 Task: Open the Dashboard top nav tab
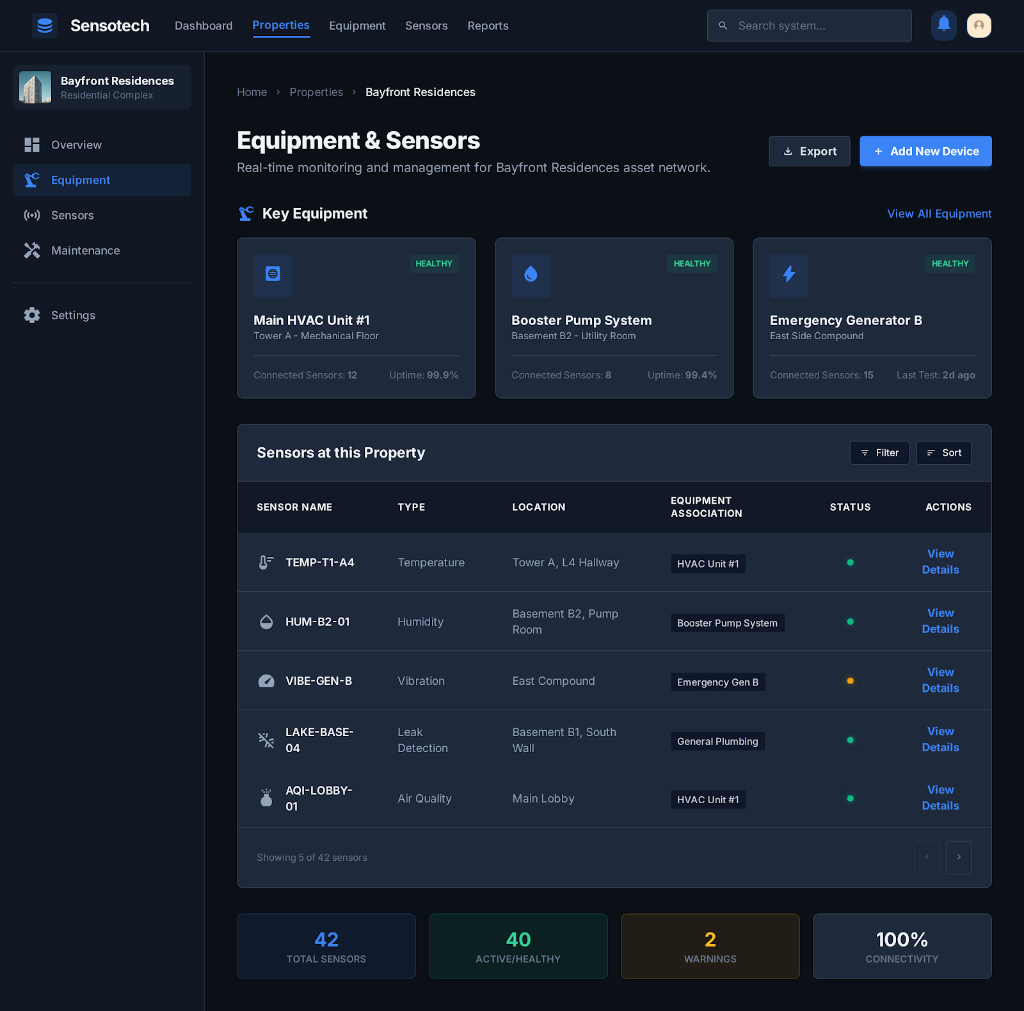(203, 25)
